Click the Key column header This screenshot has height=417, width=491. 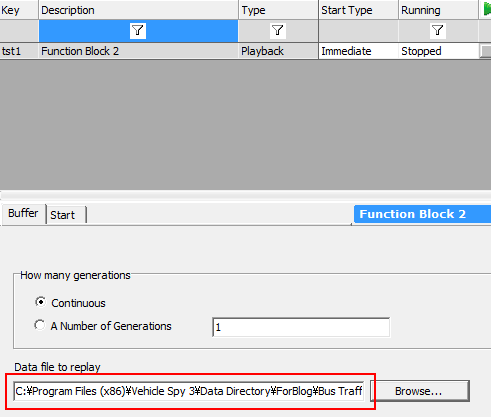pos(19,10)
